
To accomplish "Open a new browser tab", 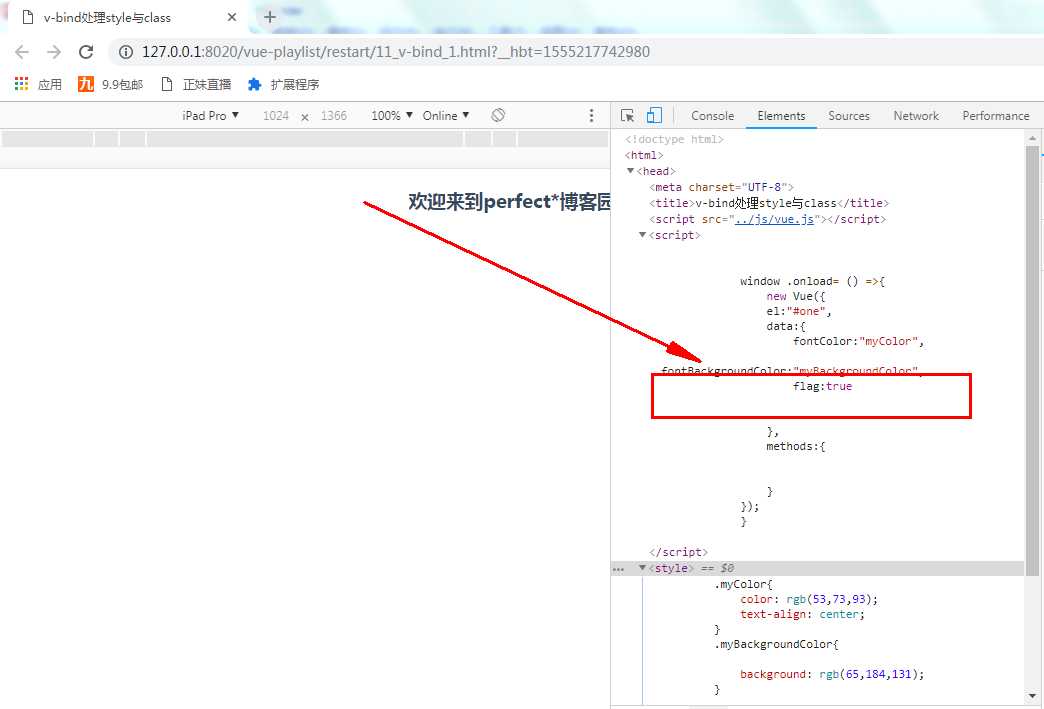I will [x=270, y=17].
